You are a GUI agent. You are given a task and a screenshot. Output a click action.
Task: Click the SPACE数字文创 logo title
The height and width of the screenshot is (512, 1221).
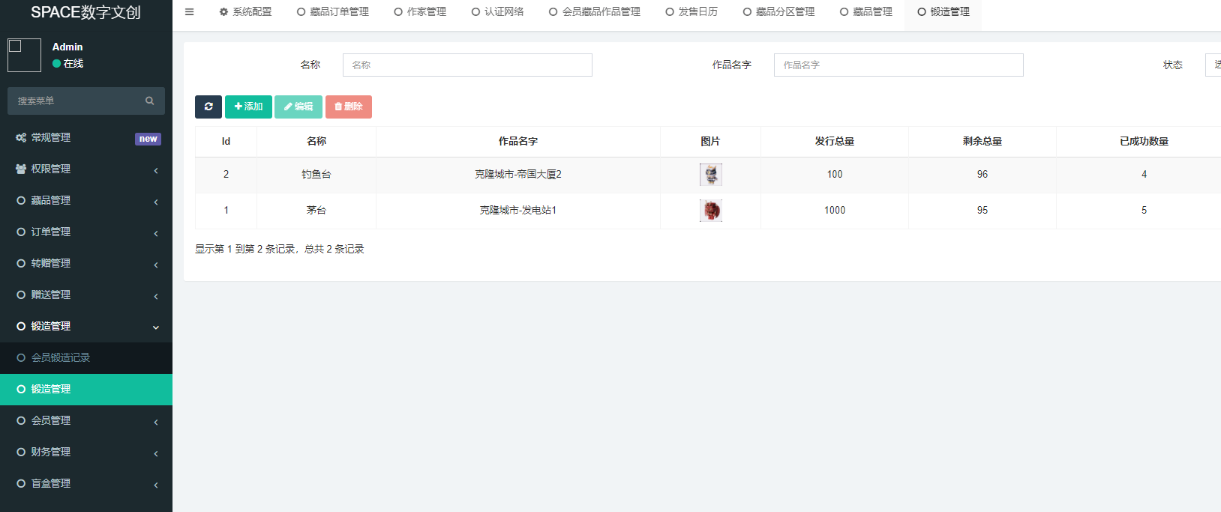[x=85, y=12]
